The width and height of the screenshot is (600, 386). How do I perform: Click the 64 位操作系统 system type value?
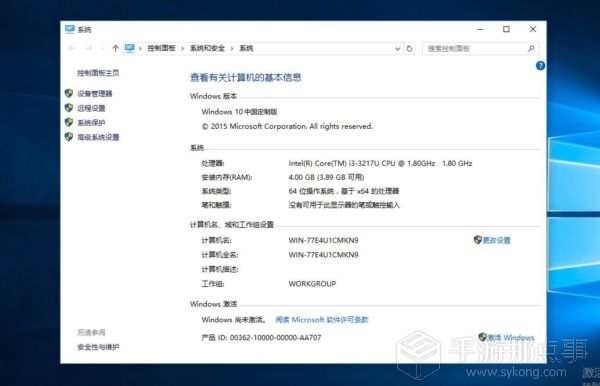coord(344,191)
